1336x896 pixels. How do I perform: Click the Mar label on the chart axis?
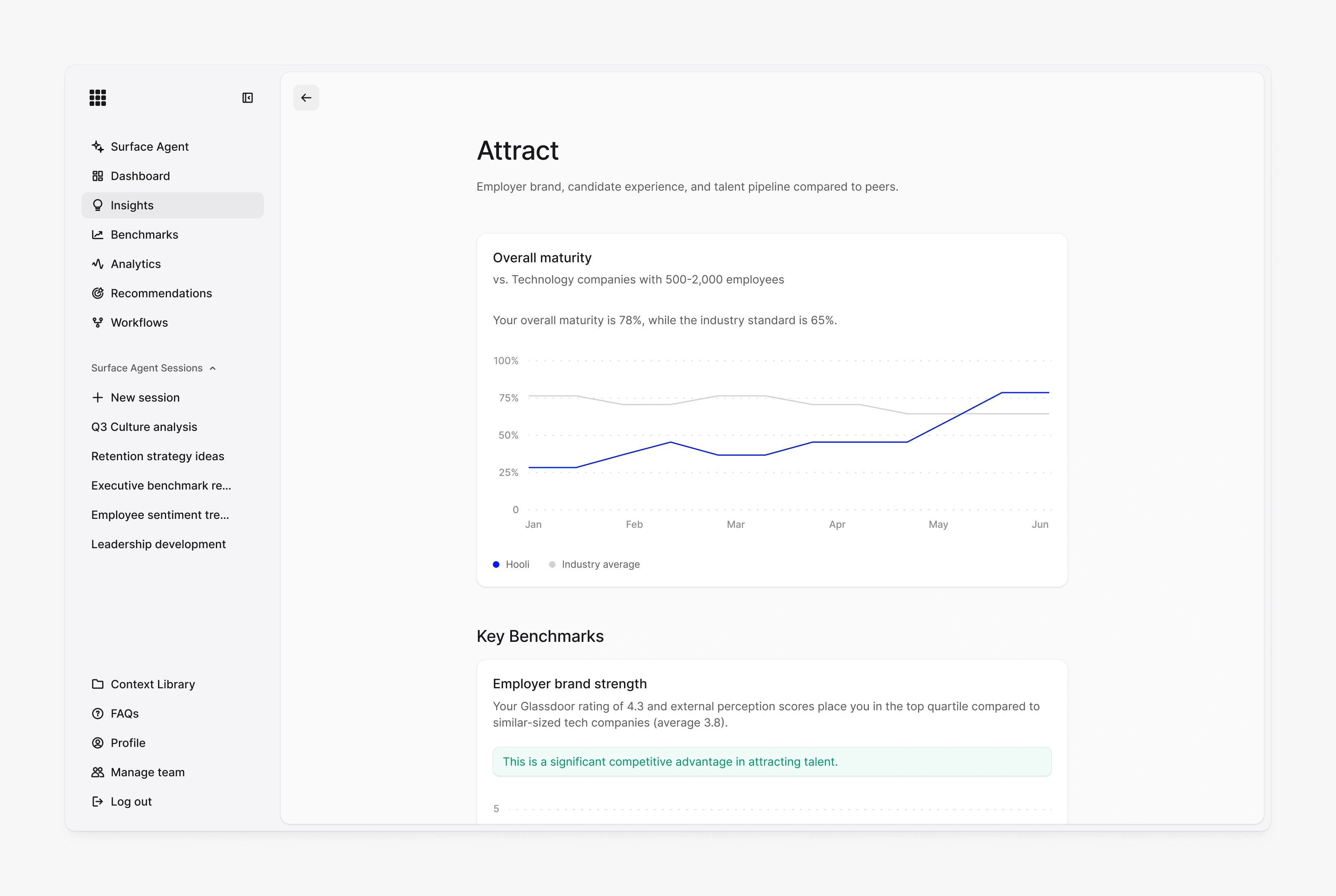(736, 525)
